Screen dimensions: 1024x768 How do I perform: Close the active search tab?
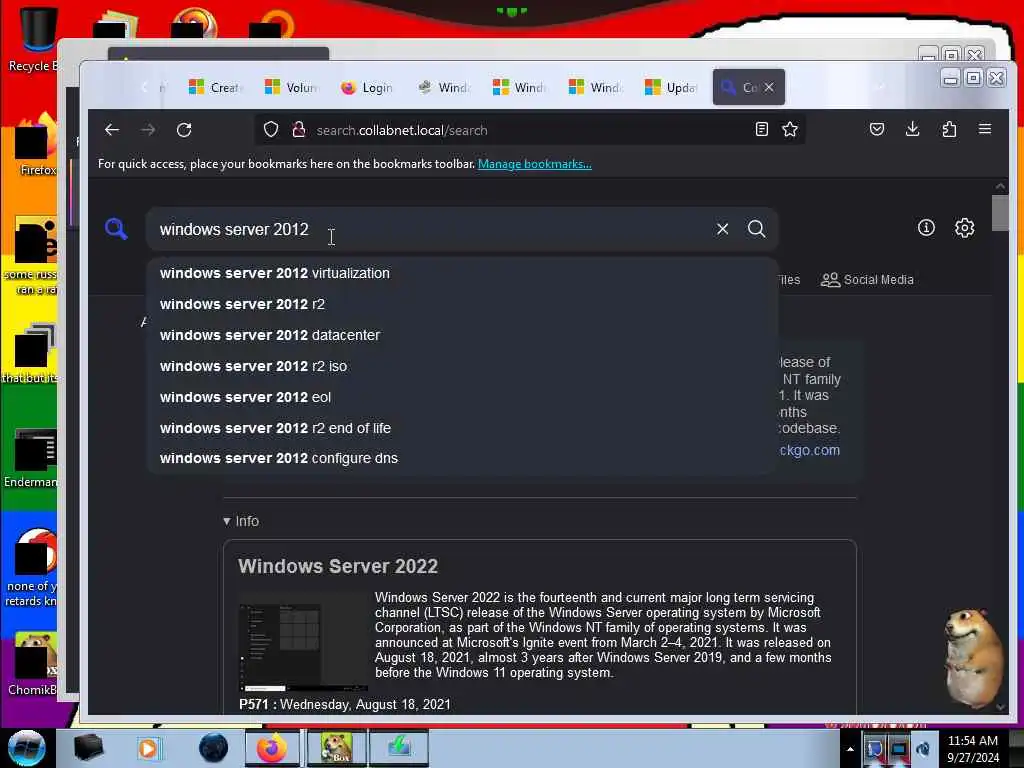(x=769, y=87)
